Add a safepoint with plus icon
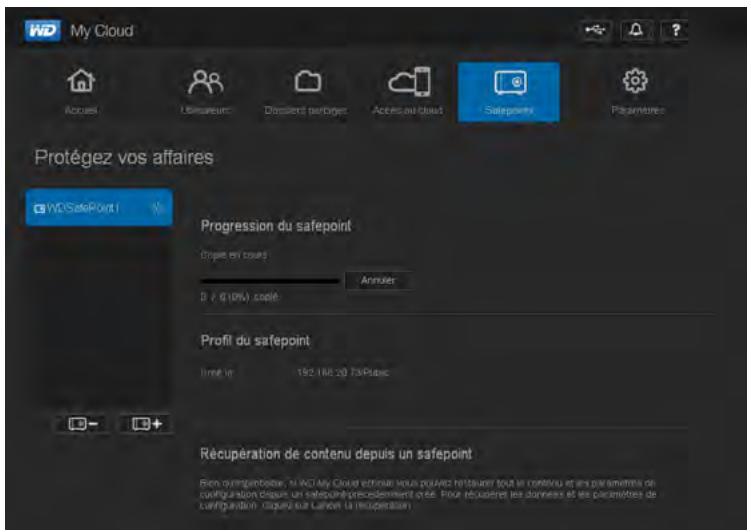Viewport: 751px width, 532px height. [x=147, y=424]
